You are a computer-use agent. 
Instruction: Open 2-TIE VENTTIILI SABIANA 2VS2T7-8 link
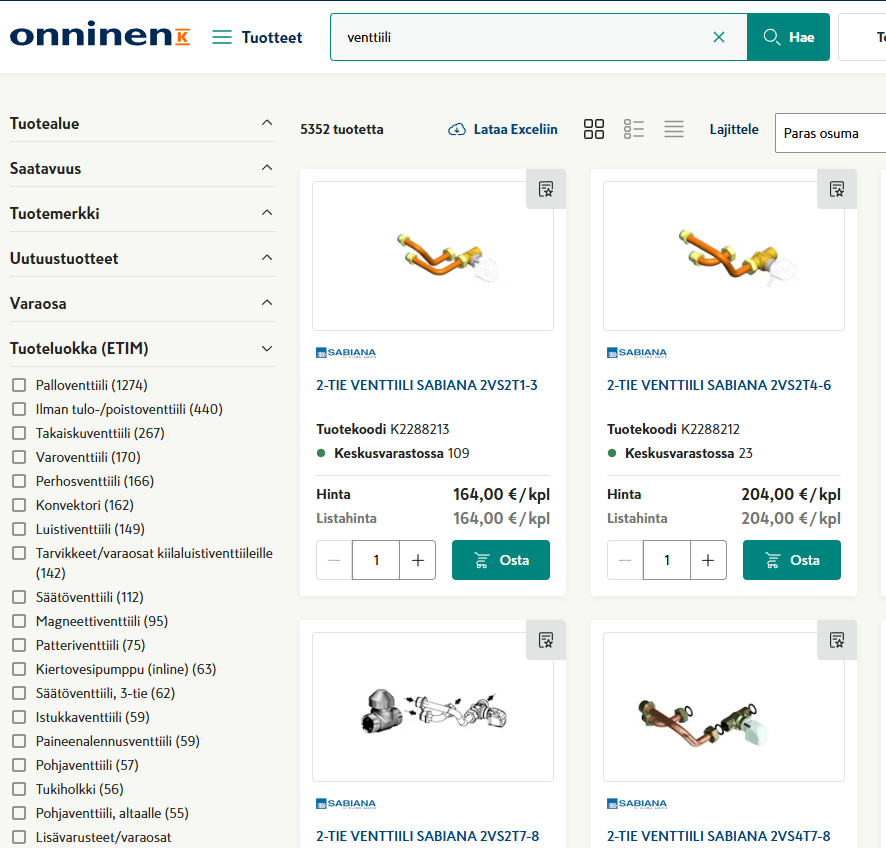(428, 836)
